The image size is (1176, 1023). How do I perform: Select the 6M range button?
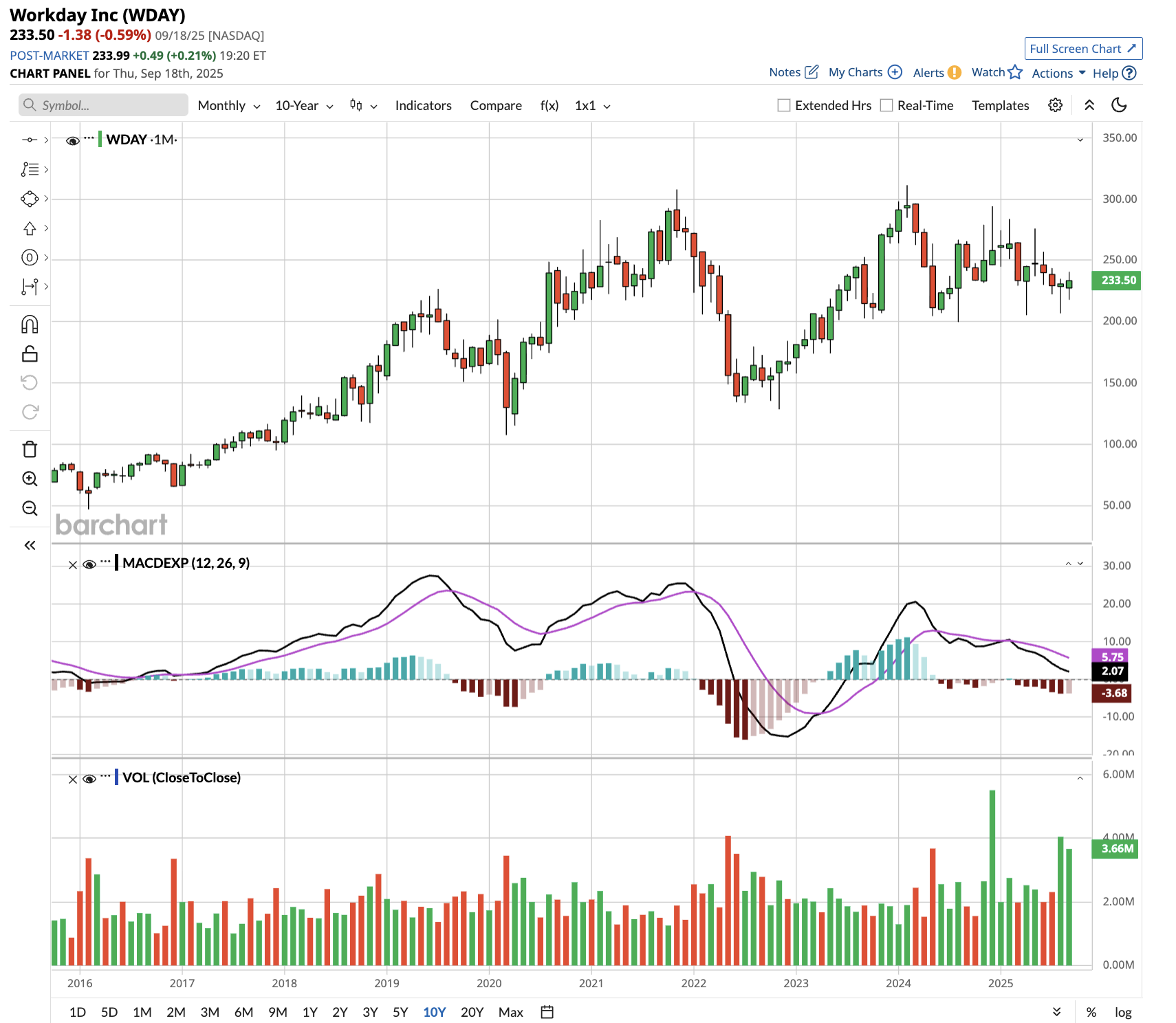click(243, 1012)
